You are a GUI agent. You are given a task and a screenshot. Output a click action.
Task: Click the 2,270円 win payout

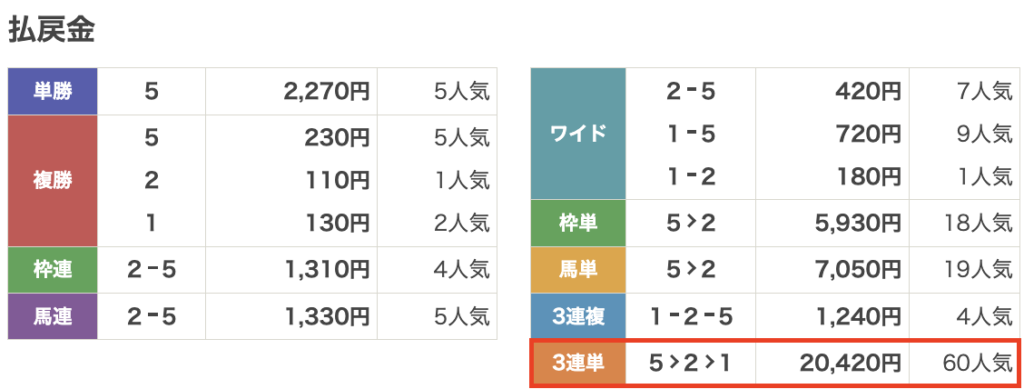(x=327, y=92)
